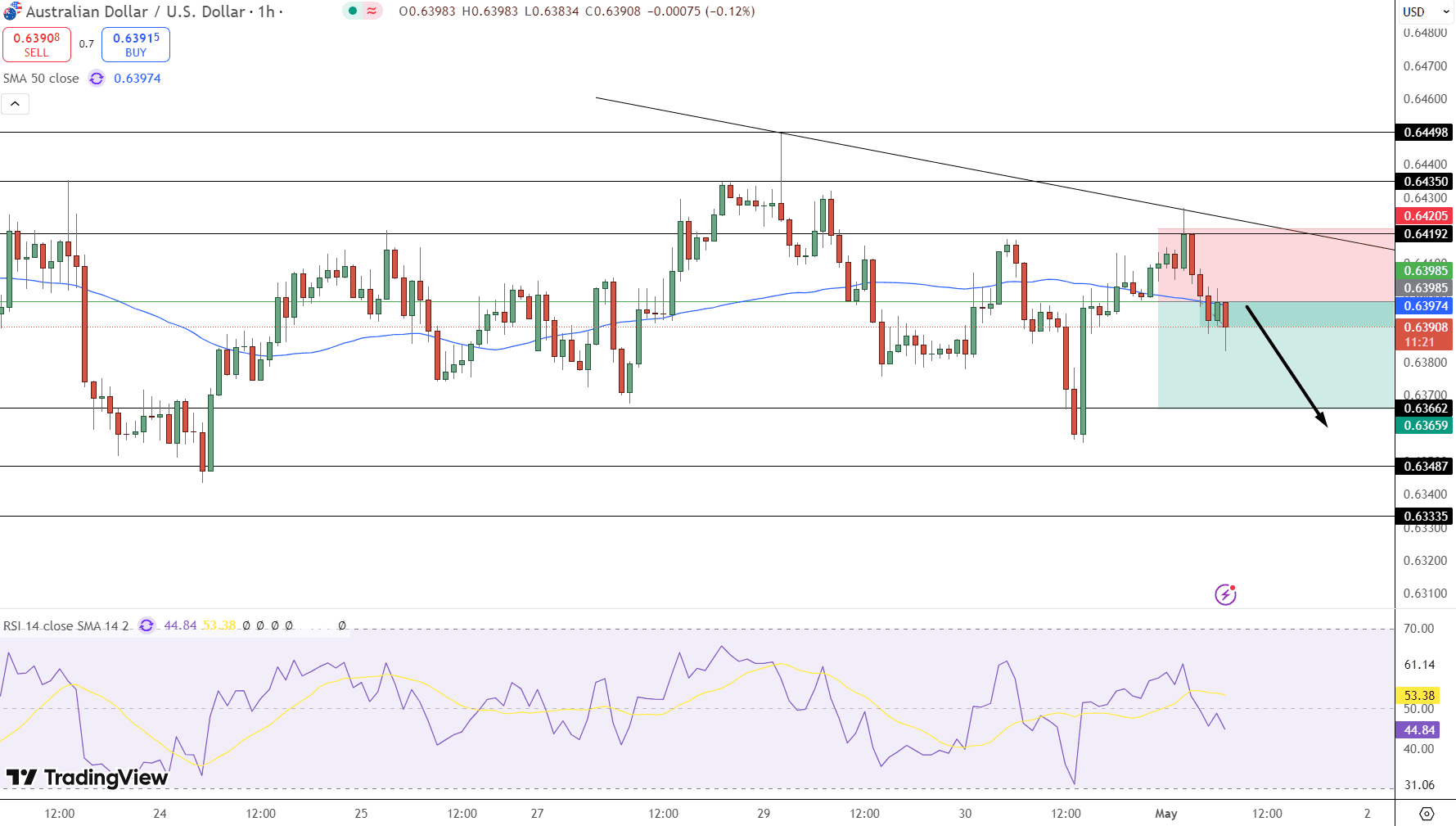Image resolution: width=1456 pixels, height=826 pixels.
Task: Select the RSI 14 close SMA 14 label
Action: (65, 625)
